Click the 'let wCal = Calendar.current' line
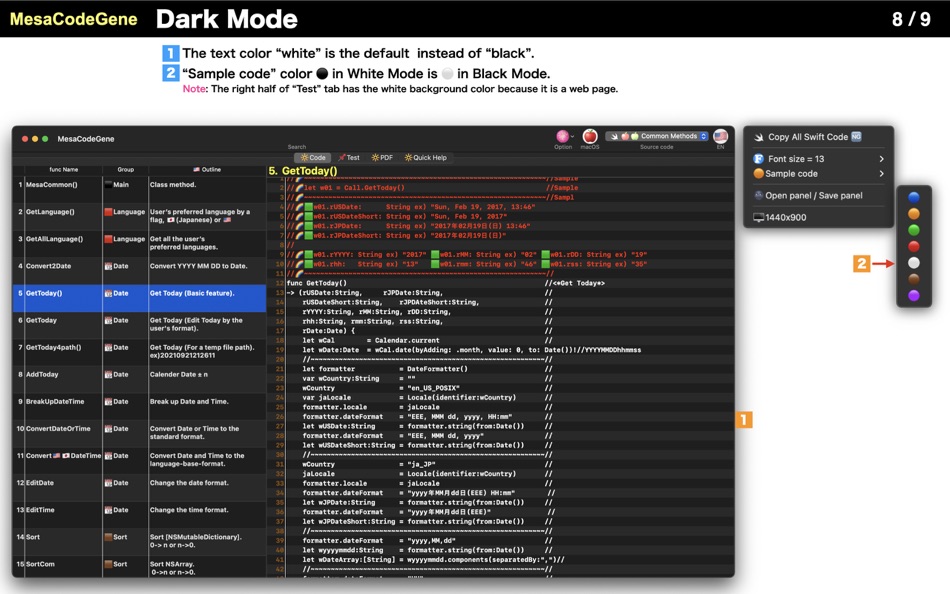The image size is (950, 594). tap(371, 341)
